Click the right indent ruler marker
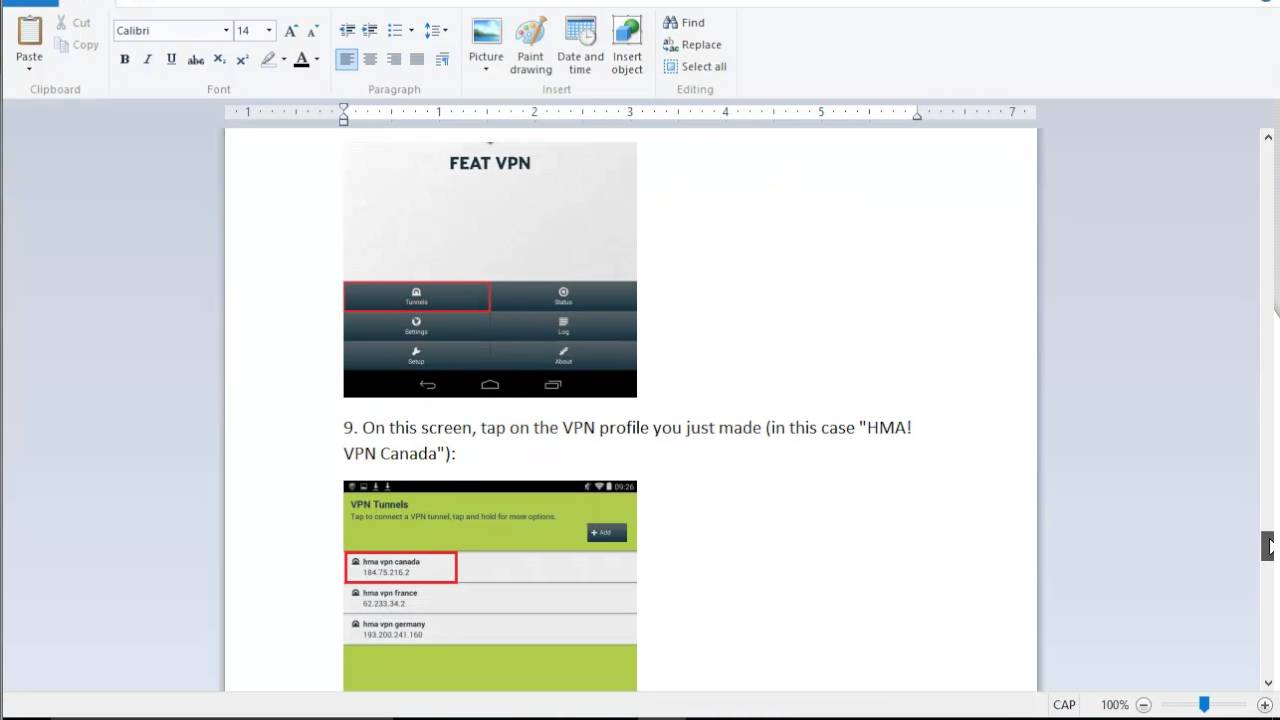This screenshot has width=1280, height=720. pyautogui.click(x=917, y=115)
